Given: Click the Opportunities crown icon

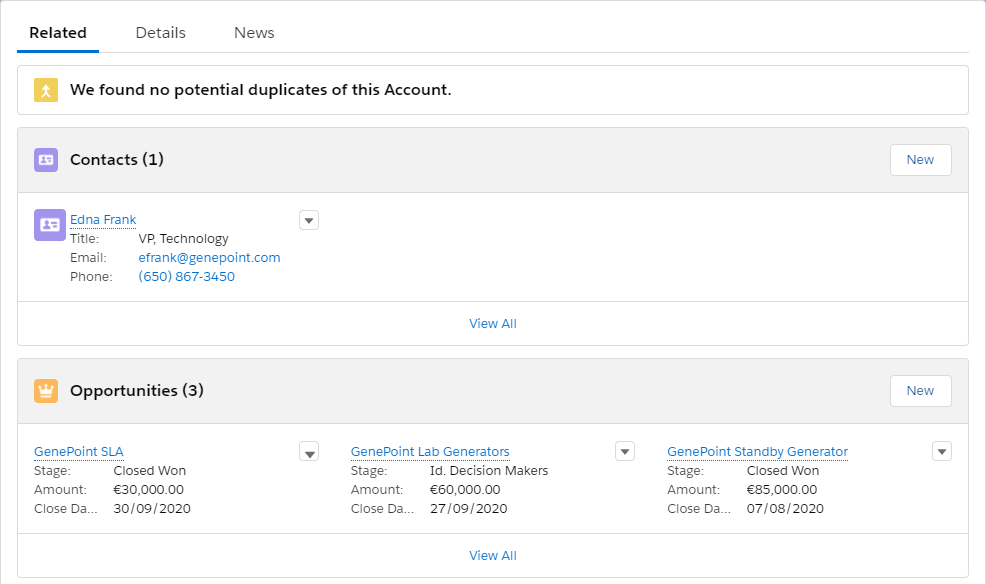Looking at the screenshot, I should click(46, 391).
